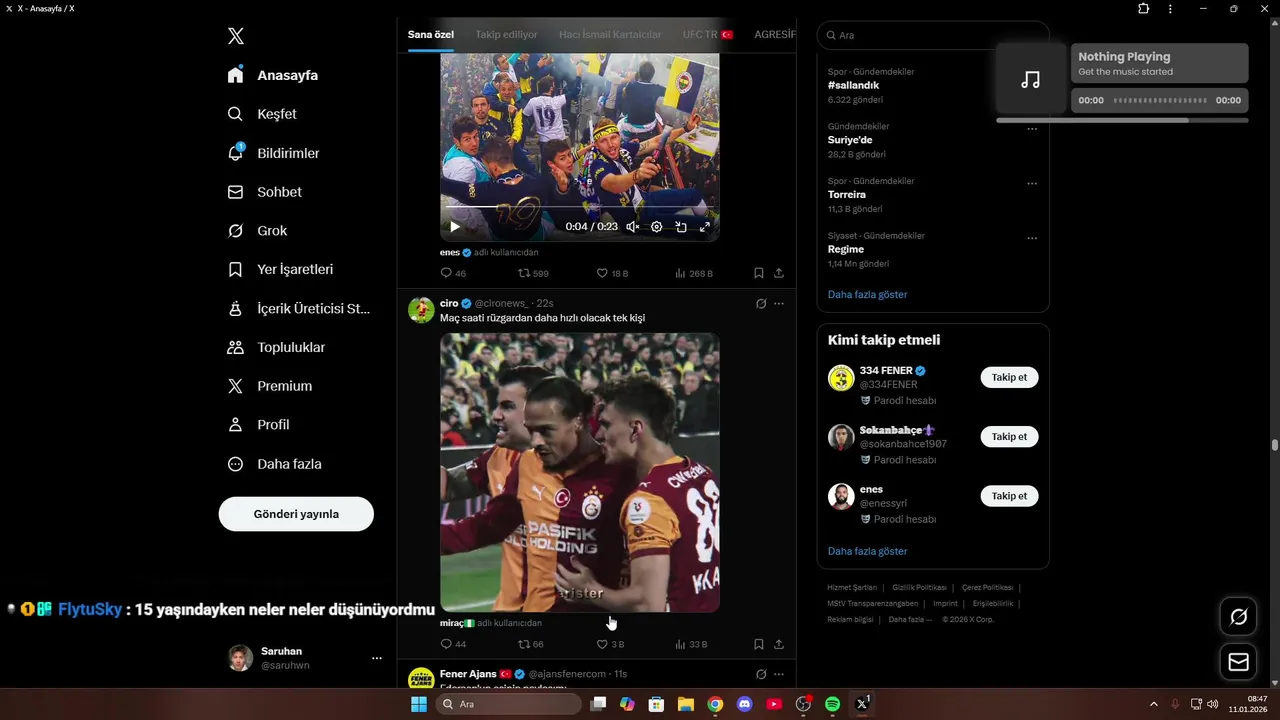This screenshot has width=1280, height=720.
Task: Open #sallandık trending topic
Action: pos(853,86)
